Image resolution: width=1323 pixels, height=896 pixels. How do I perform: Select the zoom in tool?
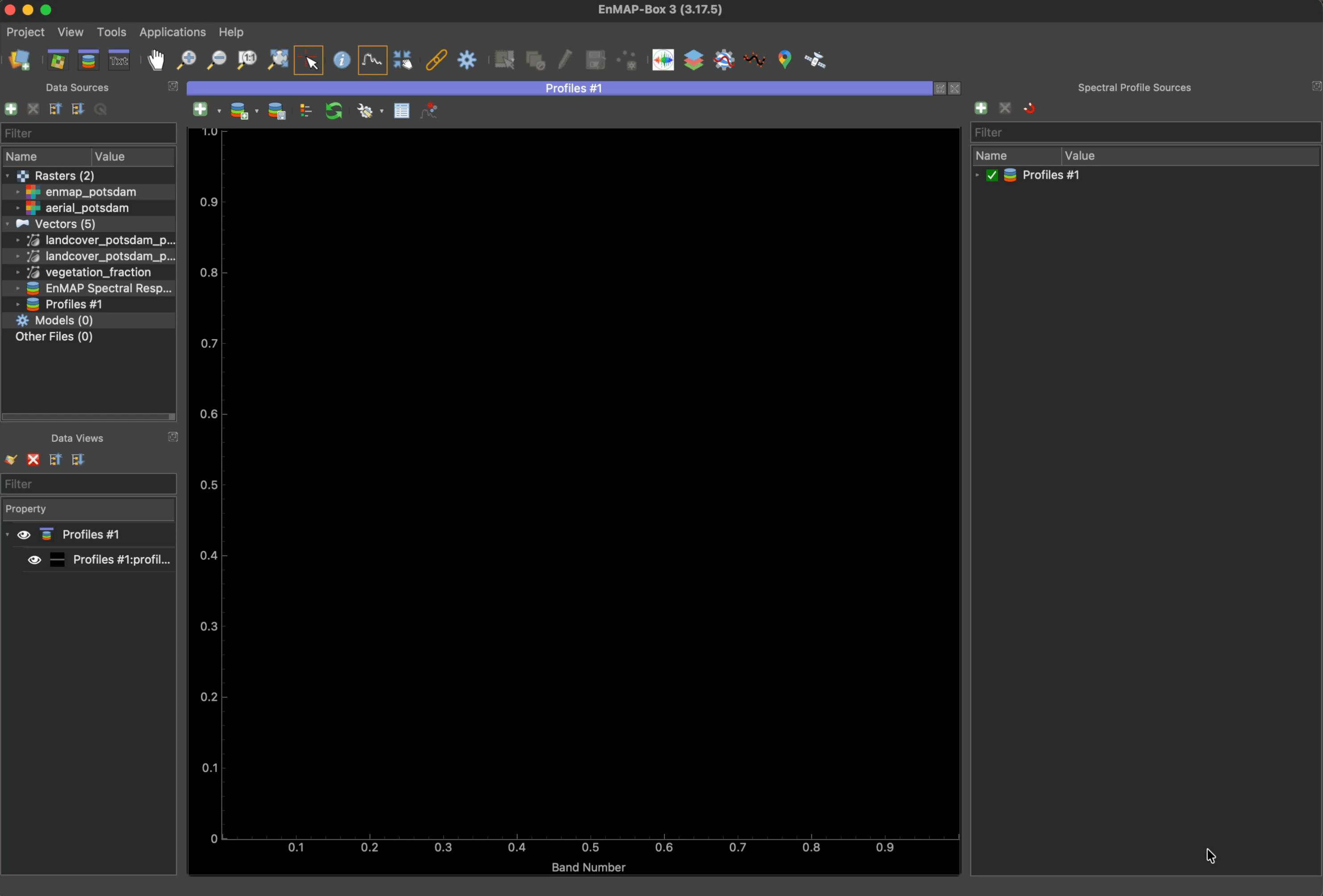click(186, 60)
